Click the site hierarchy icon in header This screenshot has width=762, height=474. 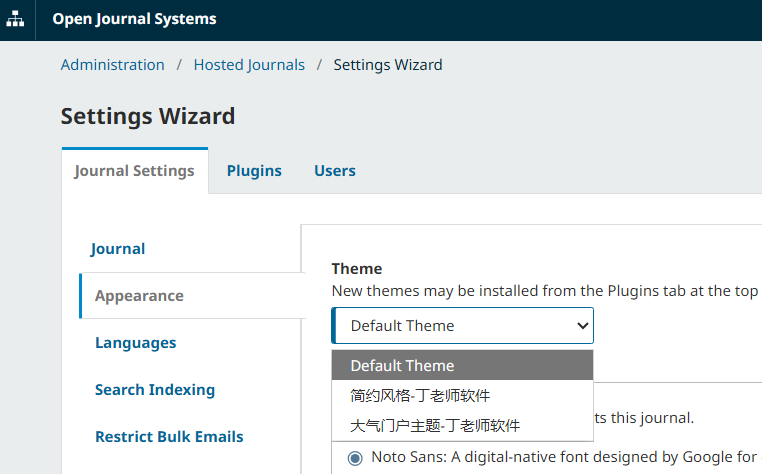pos(16,19)
